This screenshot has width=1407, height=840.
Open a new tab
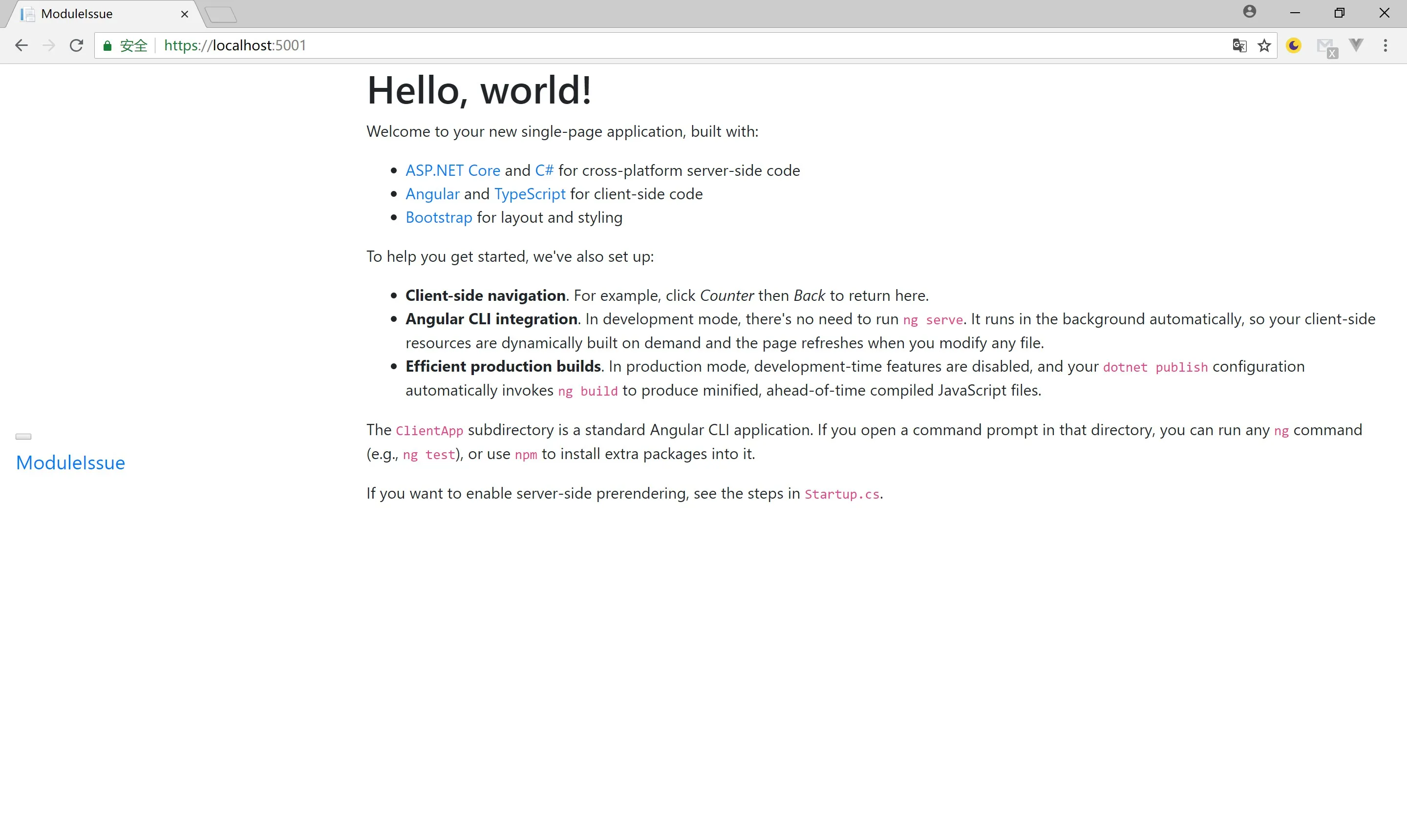pyautogui.click(x=221, y=15)
